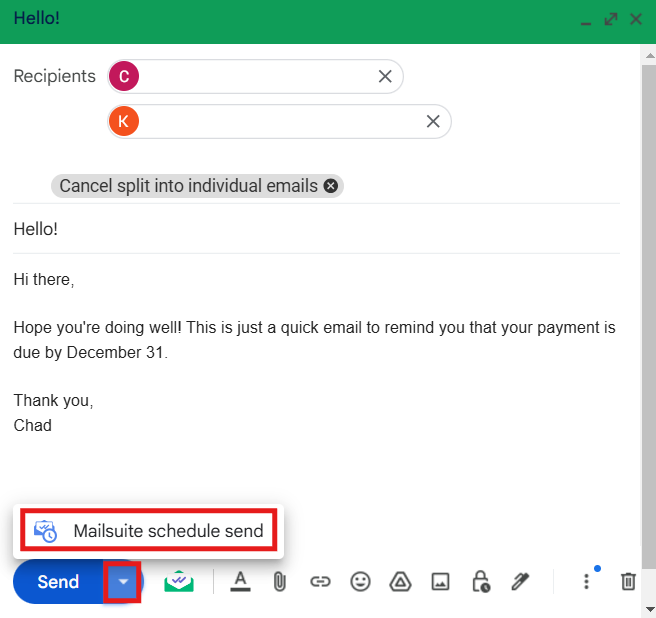Viewport: 656px width, 618px height.
Task: Open the emoji picker
Action: click(359, 581)
